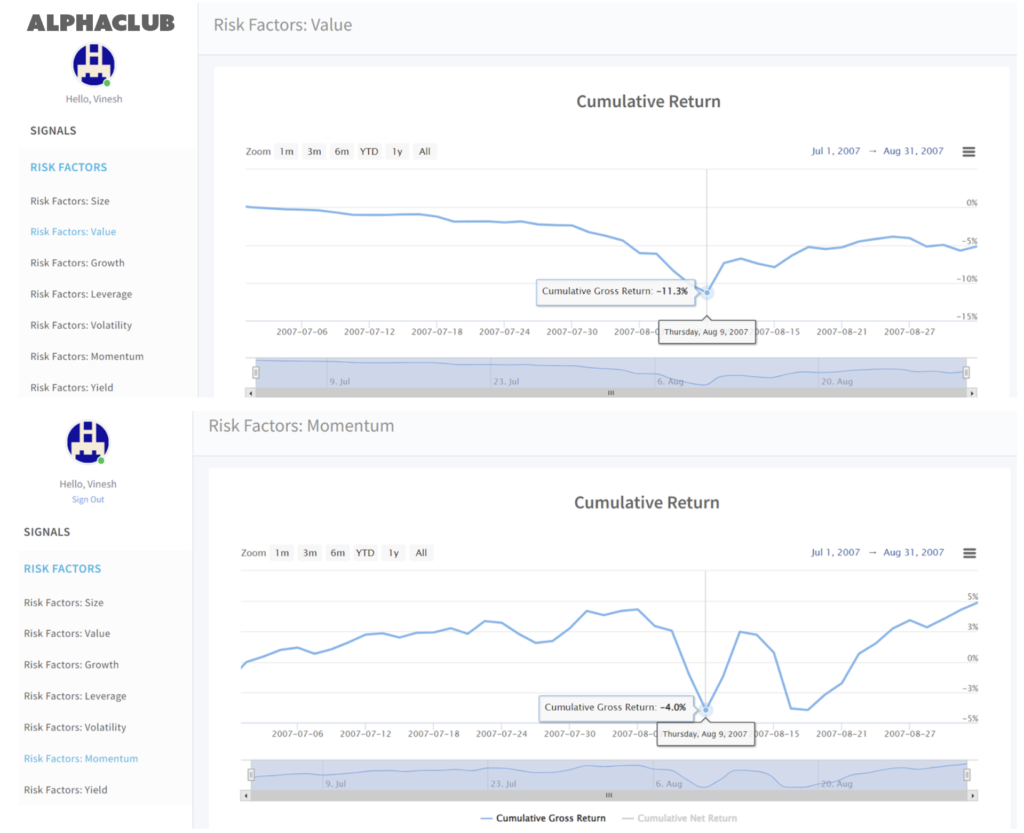The image size is (1024, 833).
Task: Click the Jul 1, 2007 start date on Value chart
Action: coord(835,152)
